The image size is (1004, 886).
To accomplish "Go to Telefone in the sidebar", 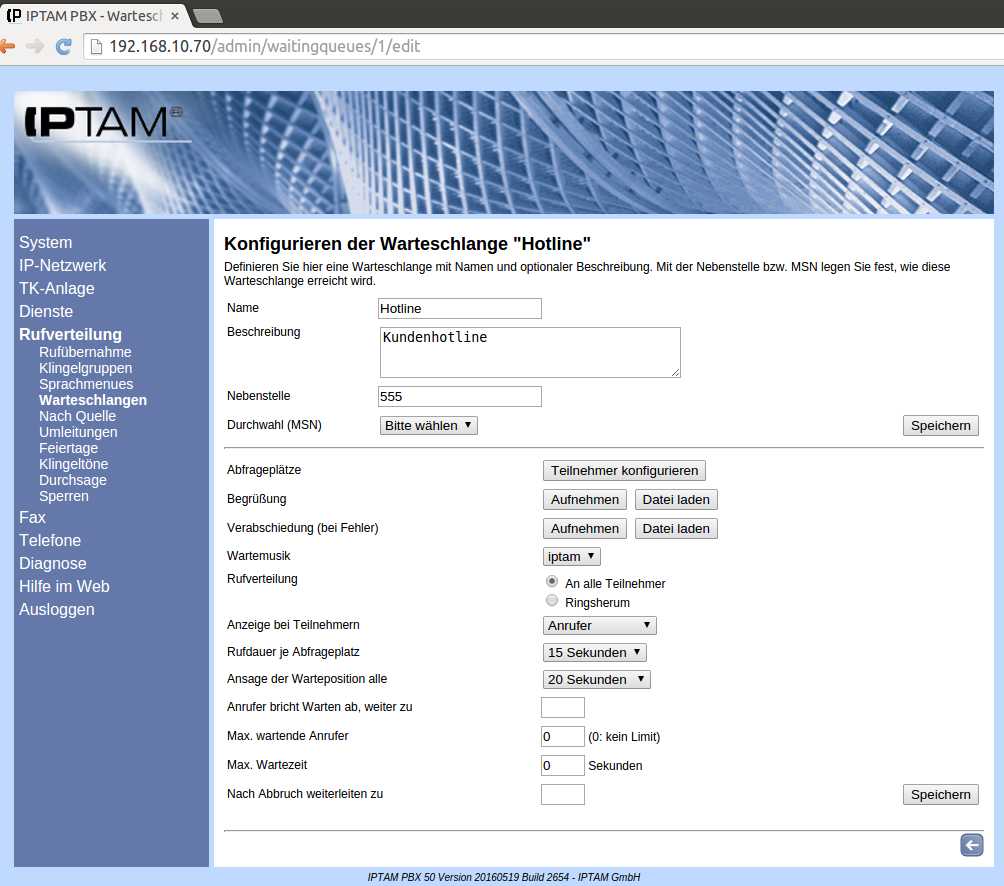I will tap(50, 540).
